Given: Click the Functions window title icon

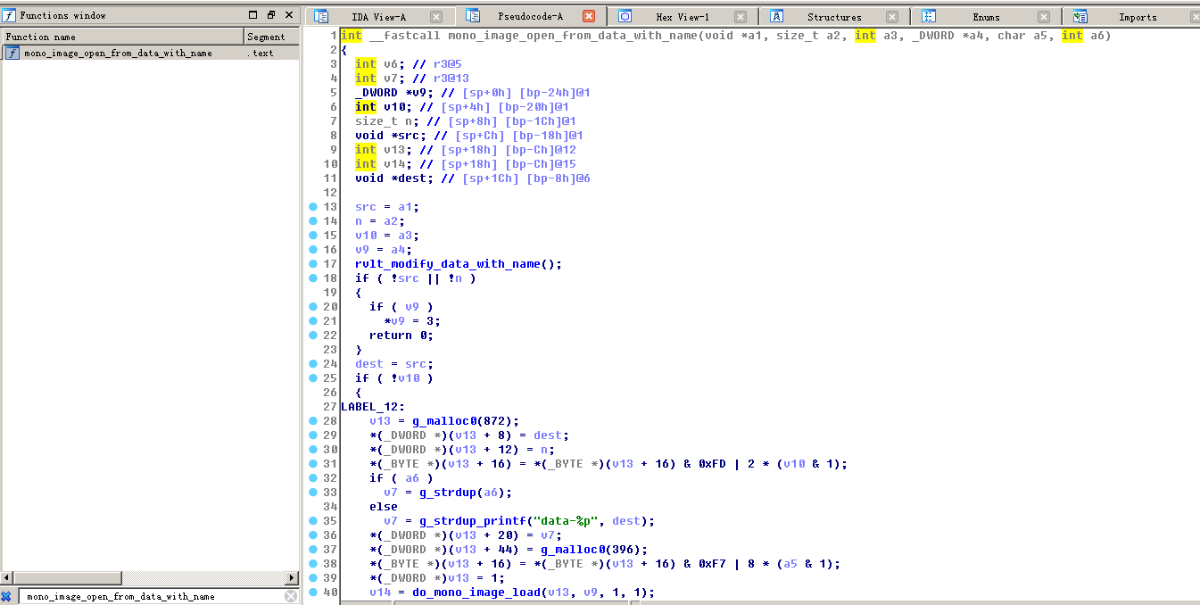Looking at the screenshot, I should 9,16.
